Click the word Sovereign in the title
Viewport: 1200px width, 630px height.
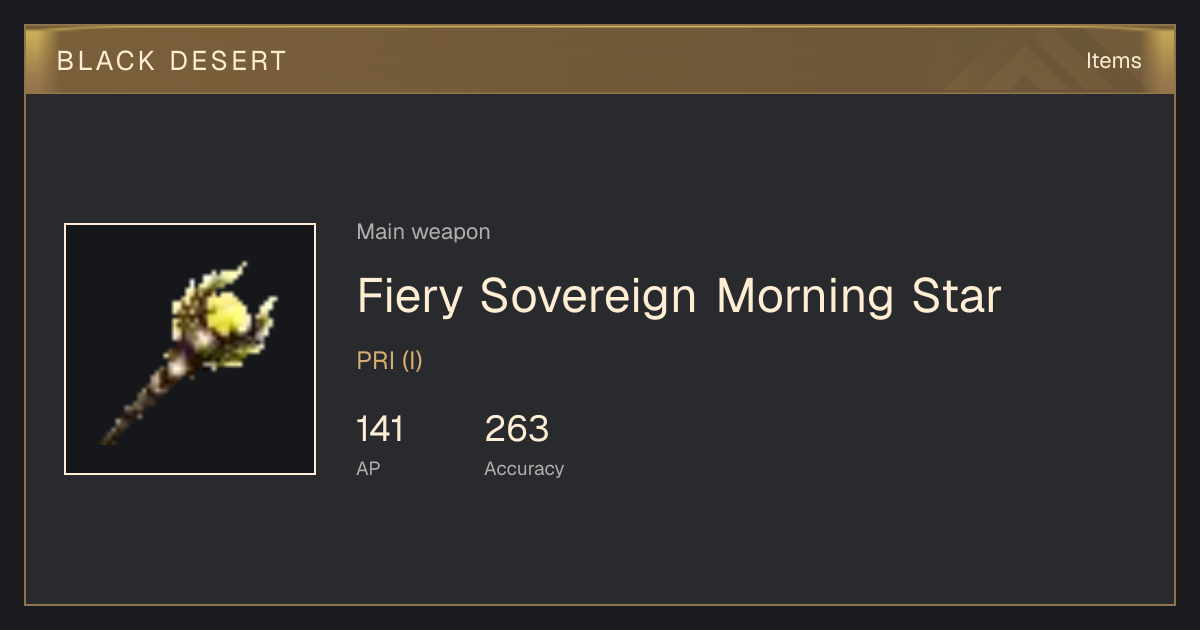(588, 297)
